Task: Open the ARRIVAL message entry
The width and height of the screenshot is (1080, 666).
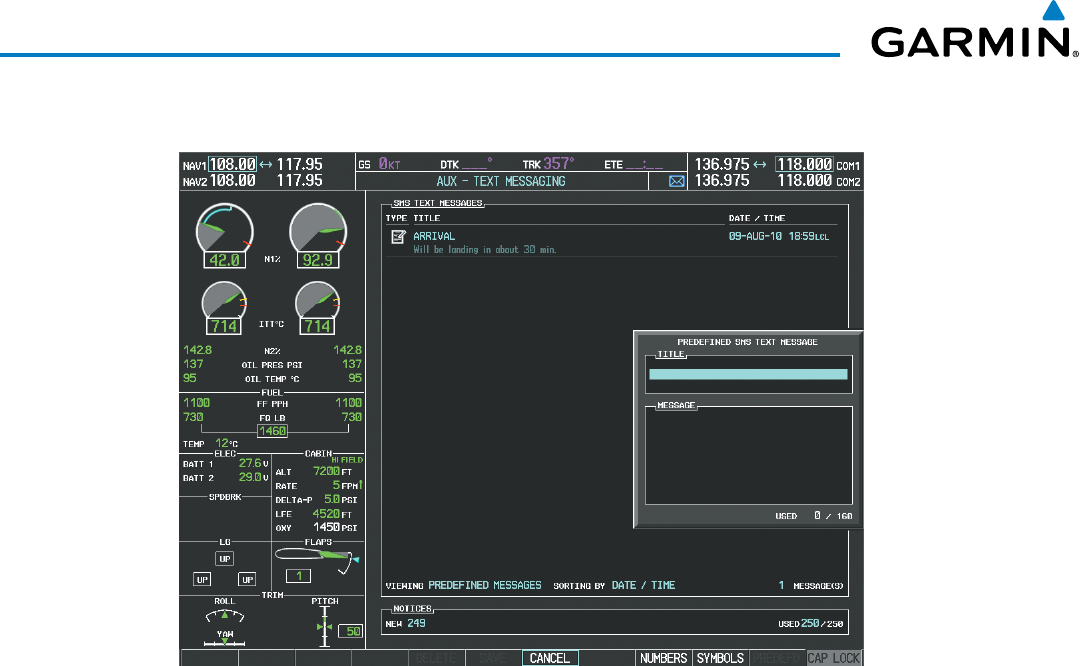Action: click(434, 237)
